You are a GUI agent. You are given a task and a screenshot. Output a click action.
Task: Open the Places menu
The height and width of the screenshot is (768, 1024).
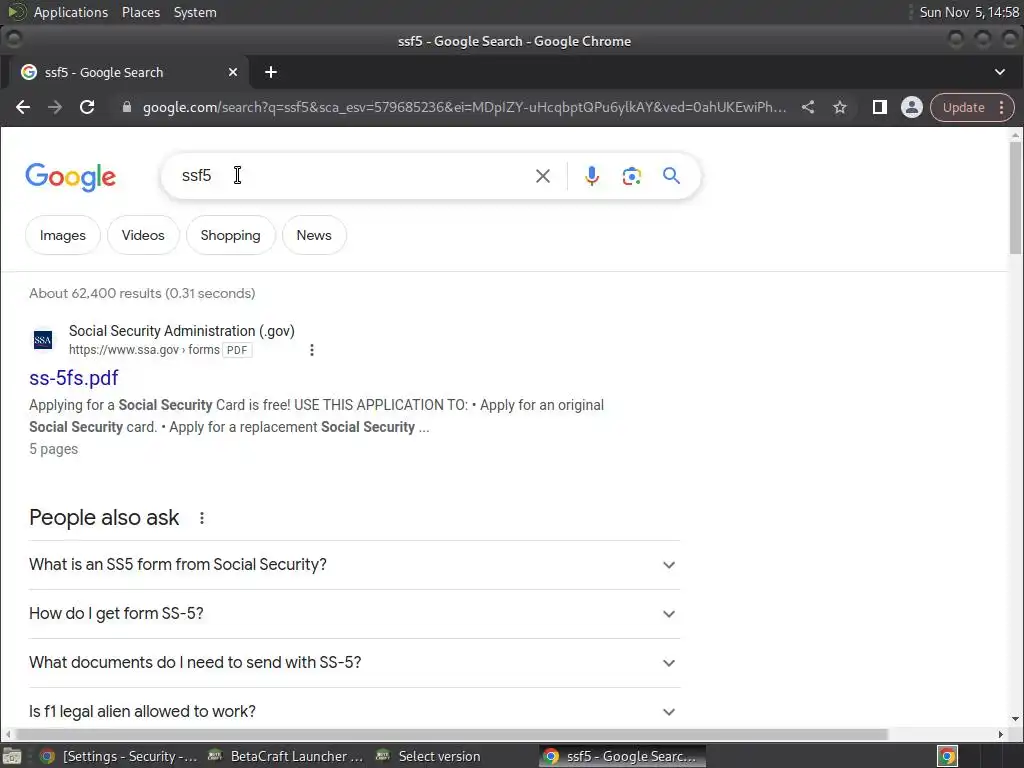point(141,12)
